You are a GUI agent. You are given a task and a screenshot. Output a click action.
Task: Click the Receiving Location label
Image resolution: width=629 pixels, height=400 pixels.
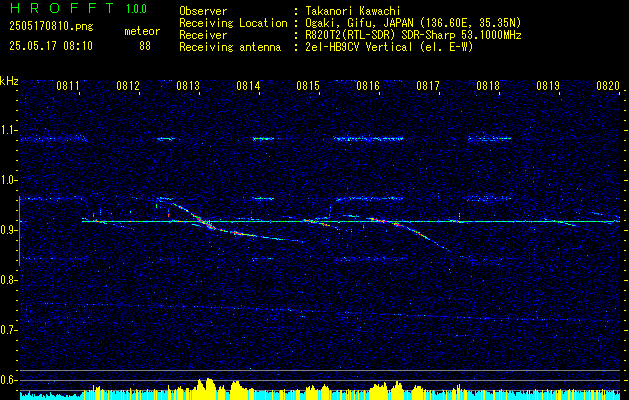click(x=233, y=23)
